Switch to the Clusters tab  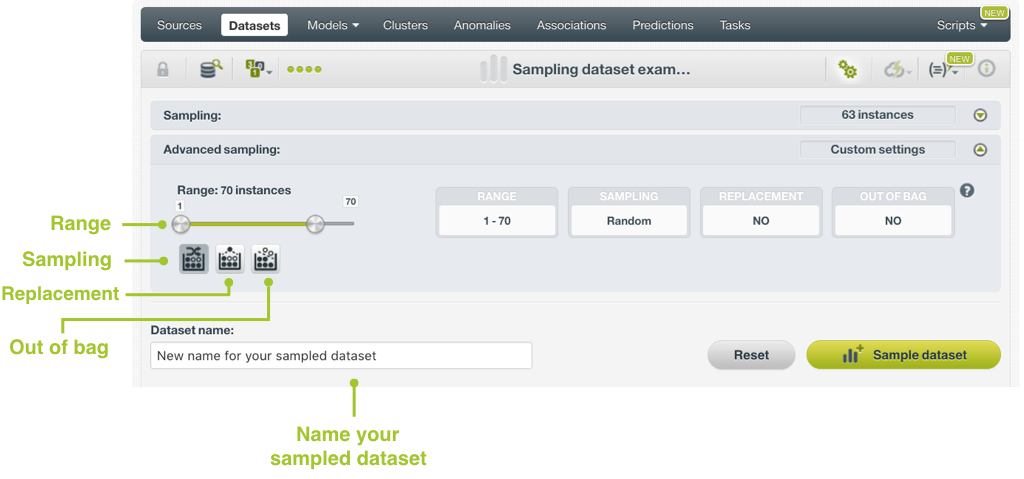click(x=405, y=25)
